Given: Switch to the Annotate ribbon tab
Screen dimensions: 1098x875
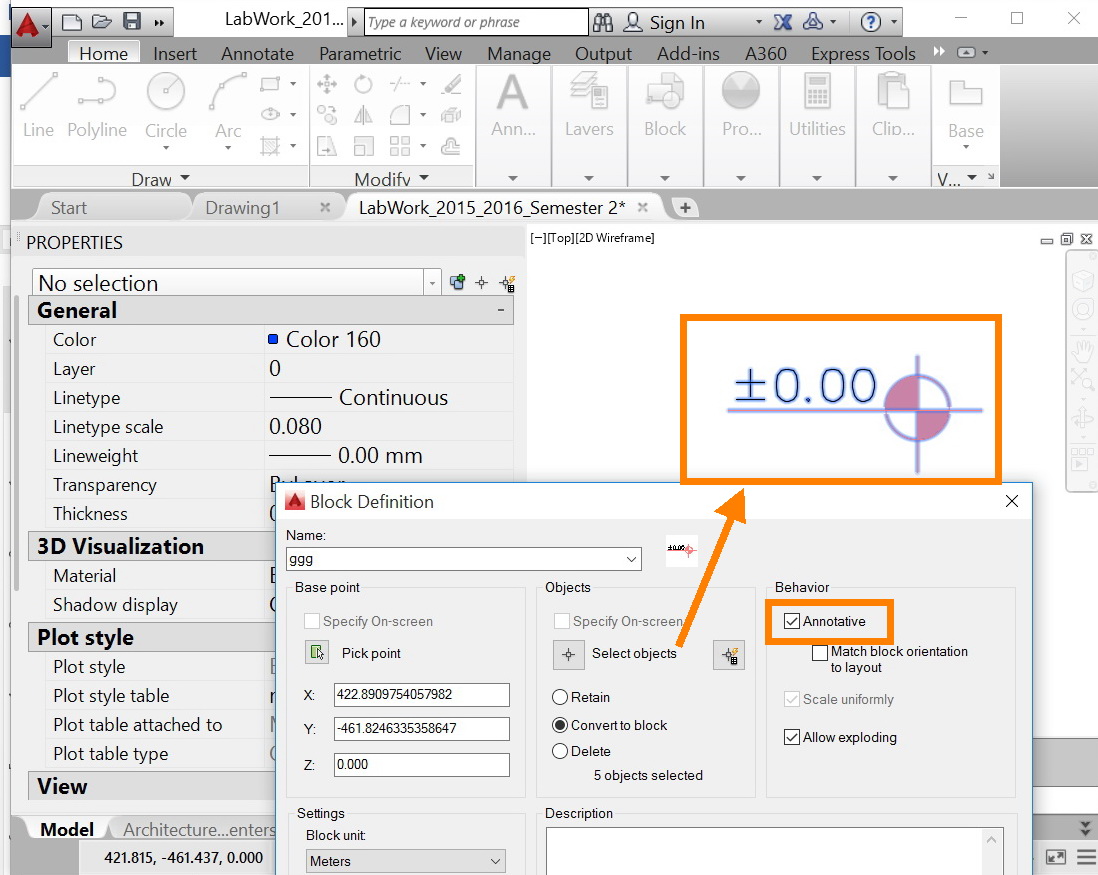Looking at the screenshot, I should tap(257, 54).
